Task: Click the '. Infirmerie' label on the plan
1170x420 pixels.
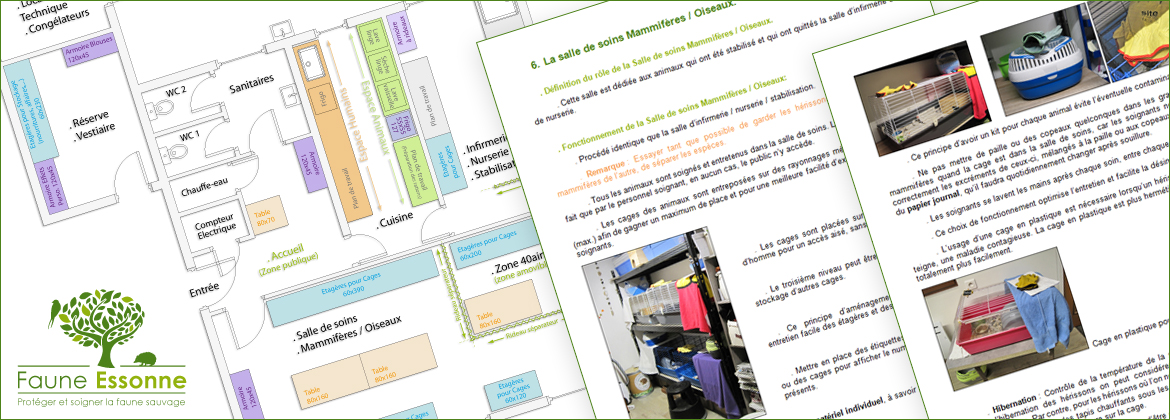Action: tap(486, 146)
